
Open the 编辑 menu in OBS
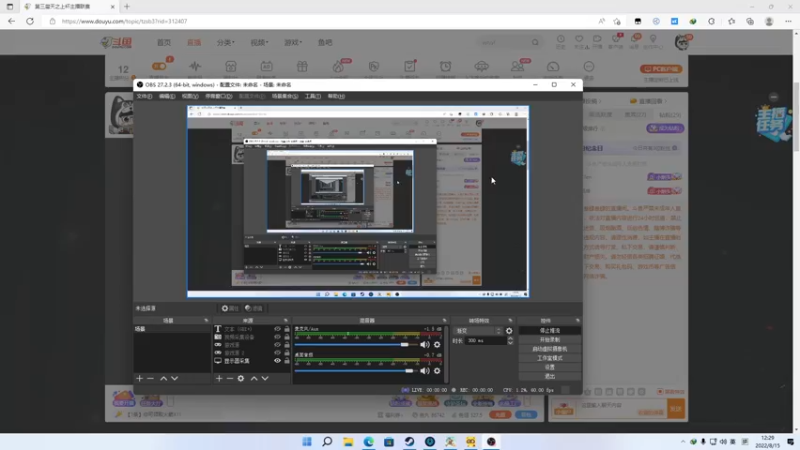click(x=167, y=96)
